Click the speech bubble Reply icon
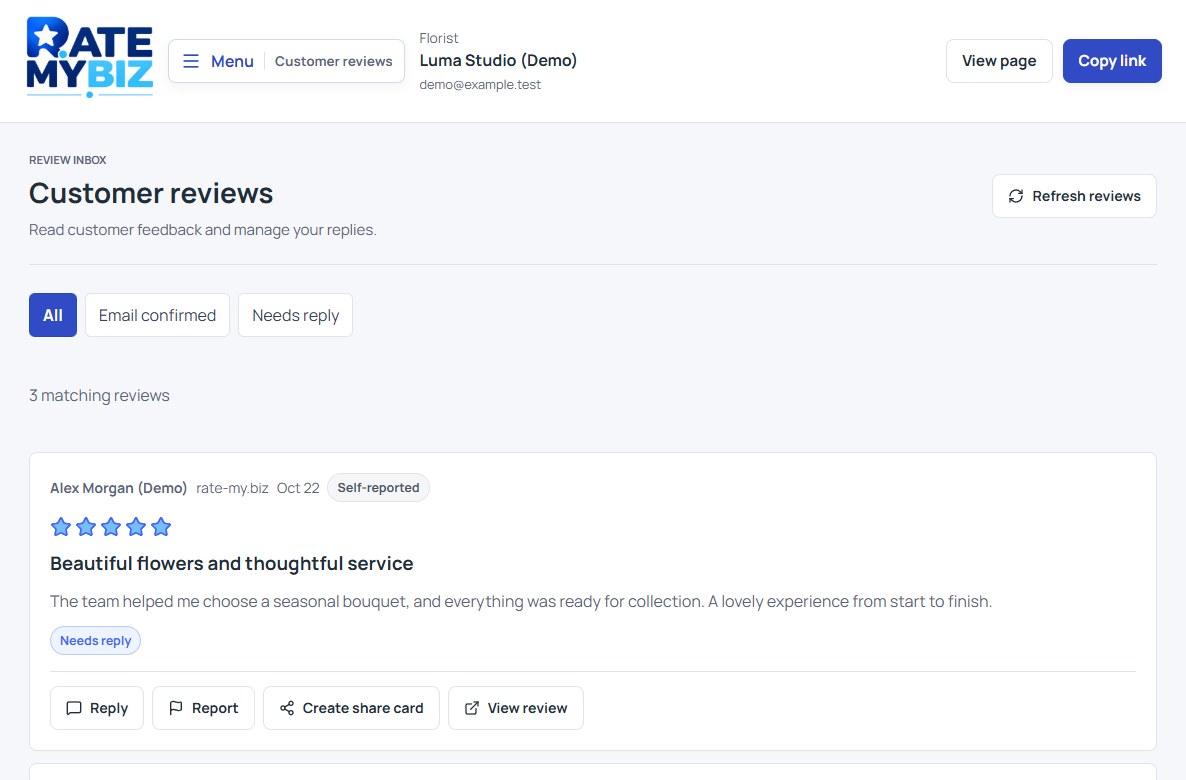This screenshot has height=780, width=1186. click(x=73, y=708)
